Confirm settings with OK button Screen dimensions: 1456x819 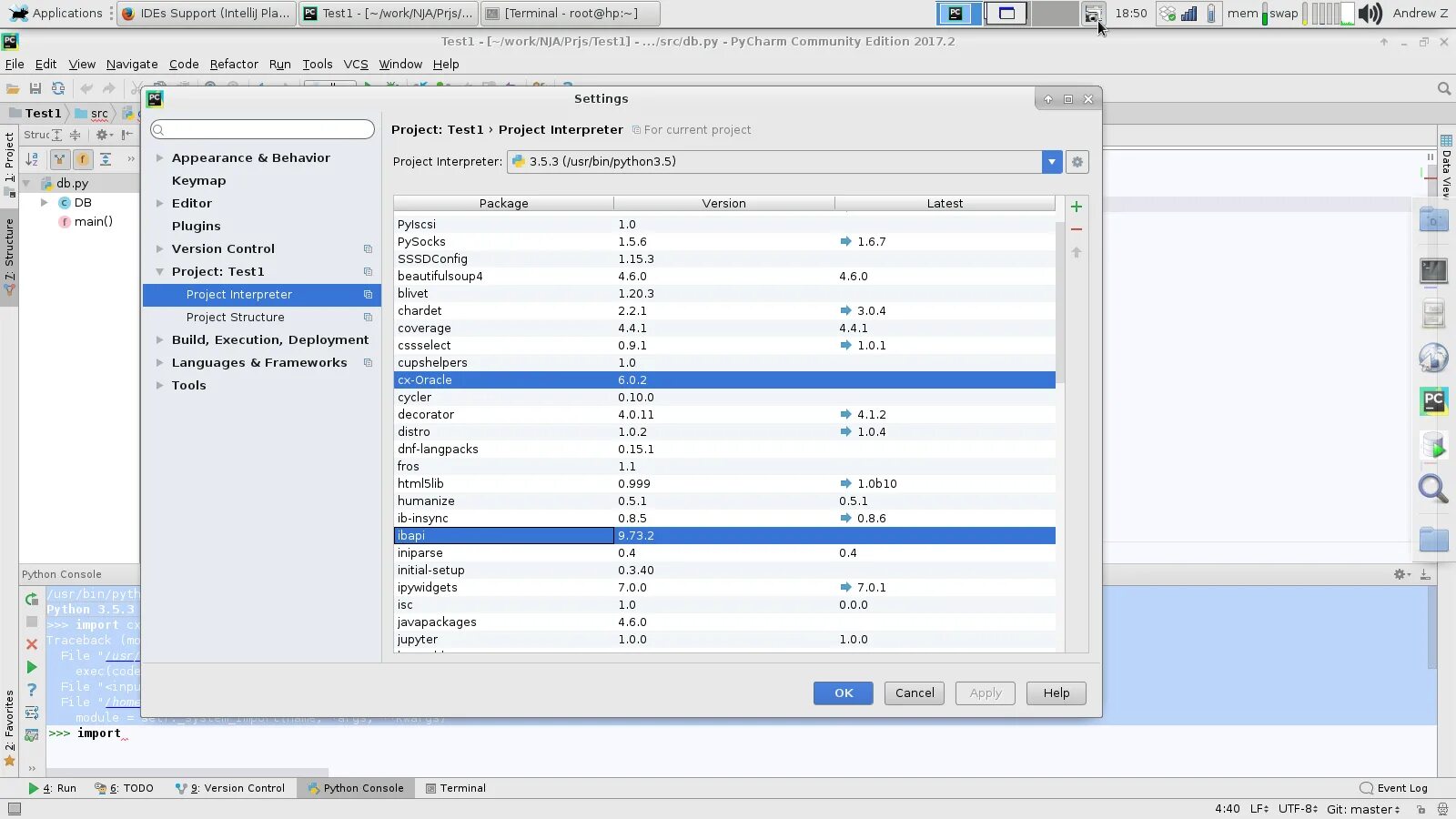click(844, 693)
